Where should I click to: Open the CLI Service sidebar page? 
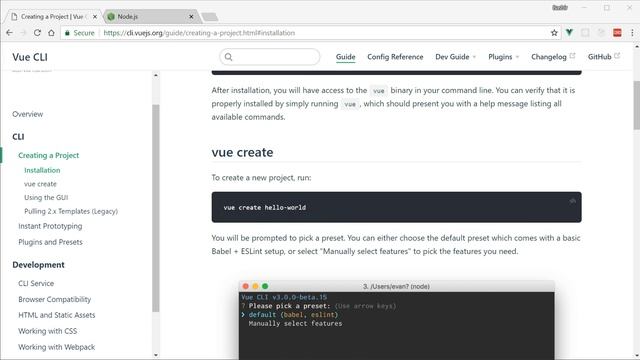36,283
